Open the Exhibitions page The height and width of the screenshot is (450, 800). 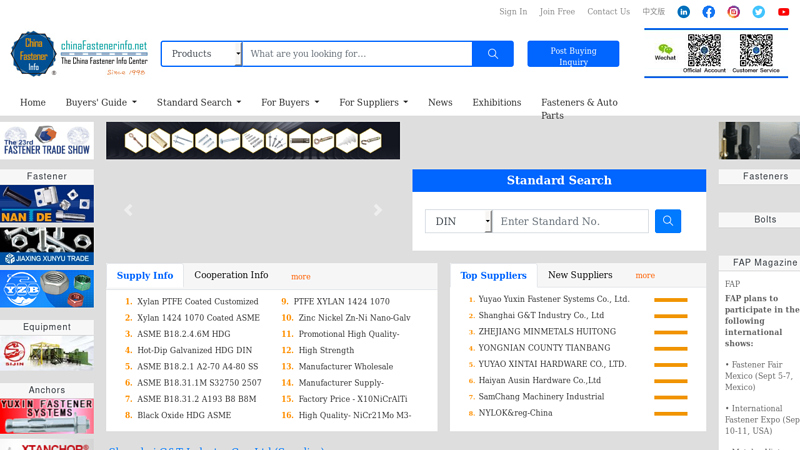[x=496, y=103]
